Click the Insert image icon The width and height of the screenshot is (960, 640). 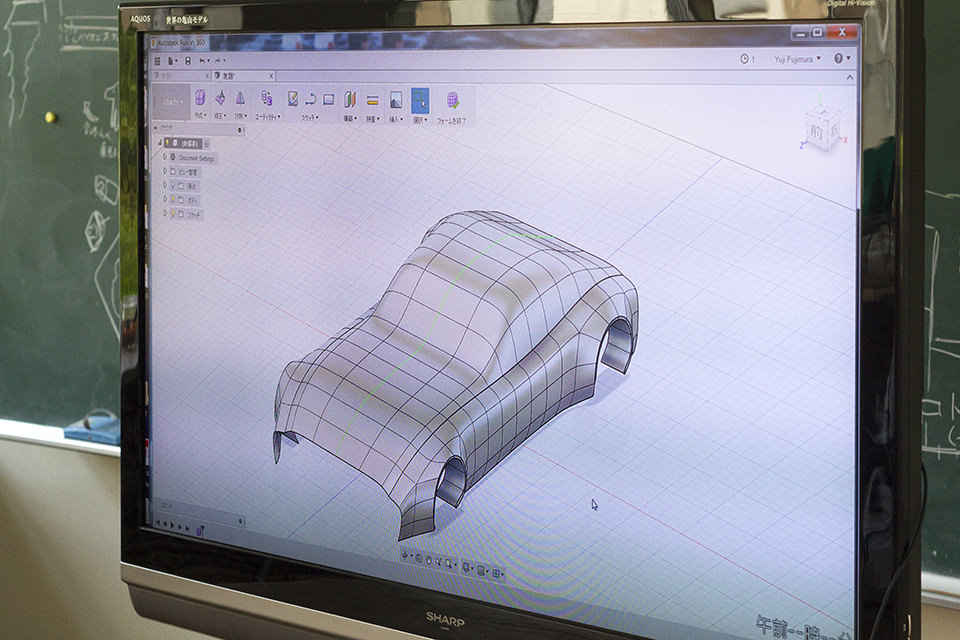coord(396,100)
